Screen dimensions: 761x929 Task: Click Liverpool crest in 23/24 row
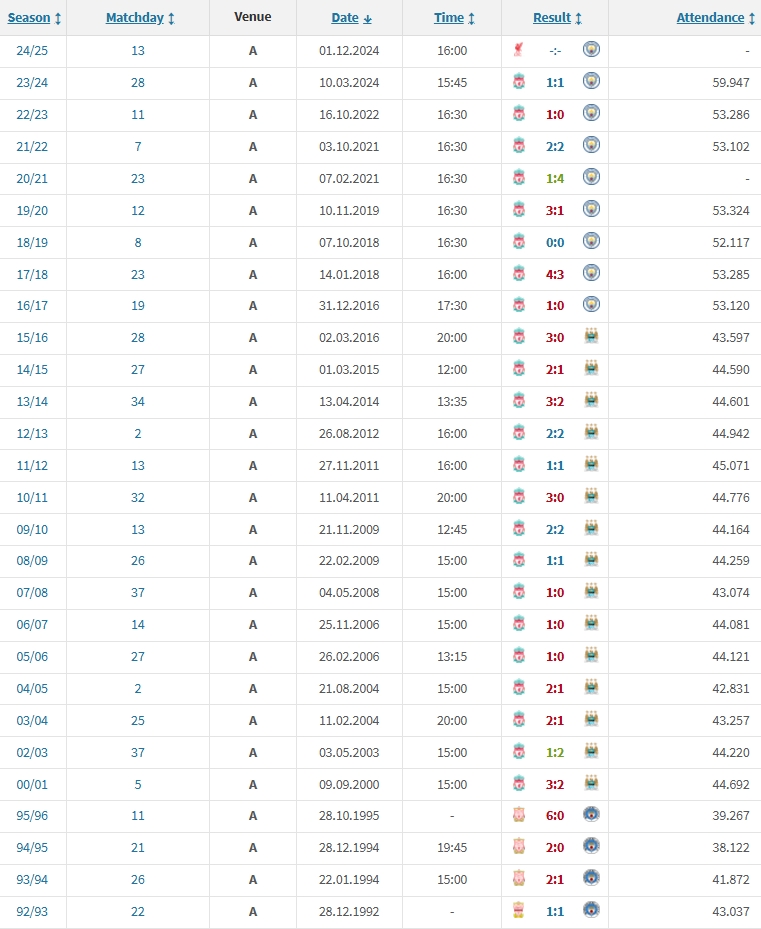(x=518, y=82)
